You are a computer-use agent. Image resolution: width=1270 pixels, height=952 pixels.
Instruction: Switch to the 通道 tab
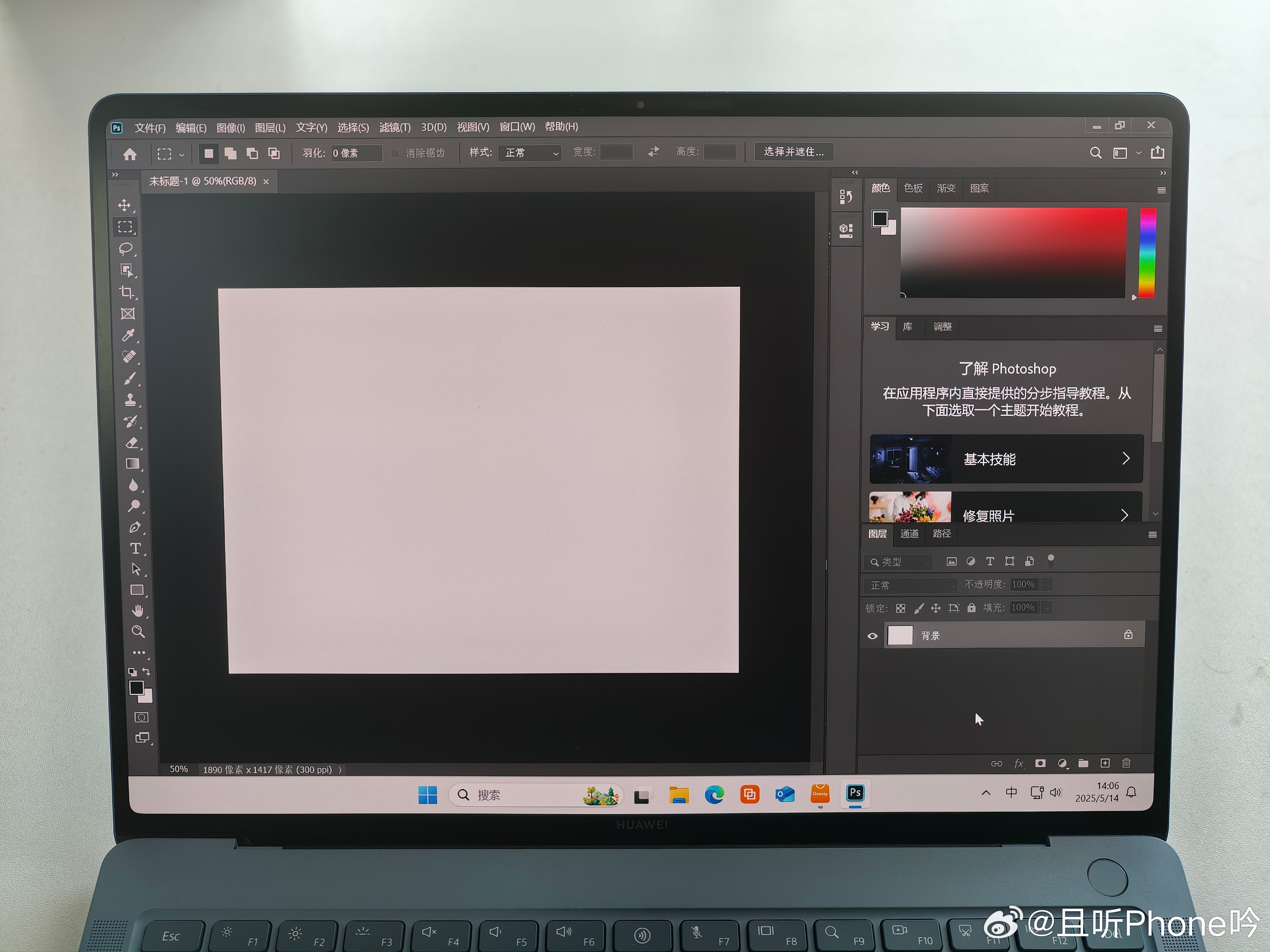[x=909, y=534]
